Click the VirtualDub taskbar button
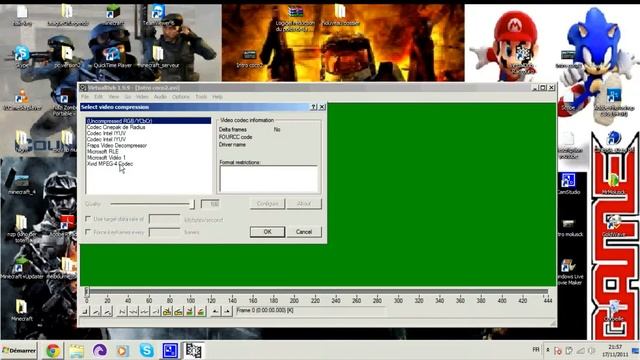Screen dimensions: 640x360 (193, 351)
